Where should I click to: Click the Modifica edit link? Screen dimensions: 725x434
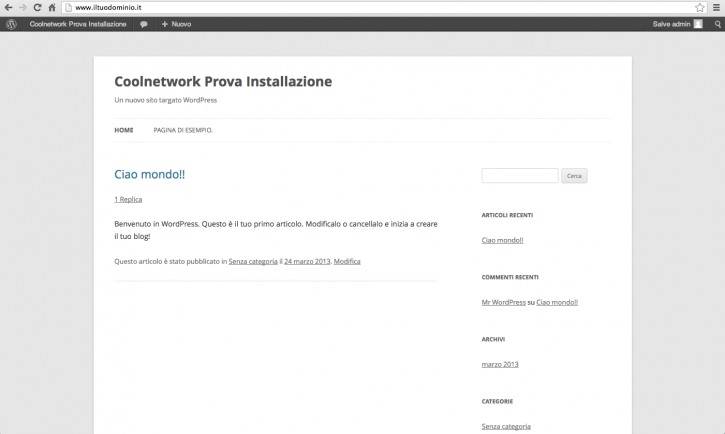pos(347,262)
